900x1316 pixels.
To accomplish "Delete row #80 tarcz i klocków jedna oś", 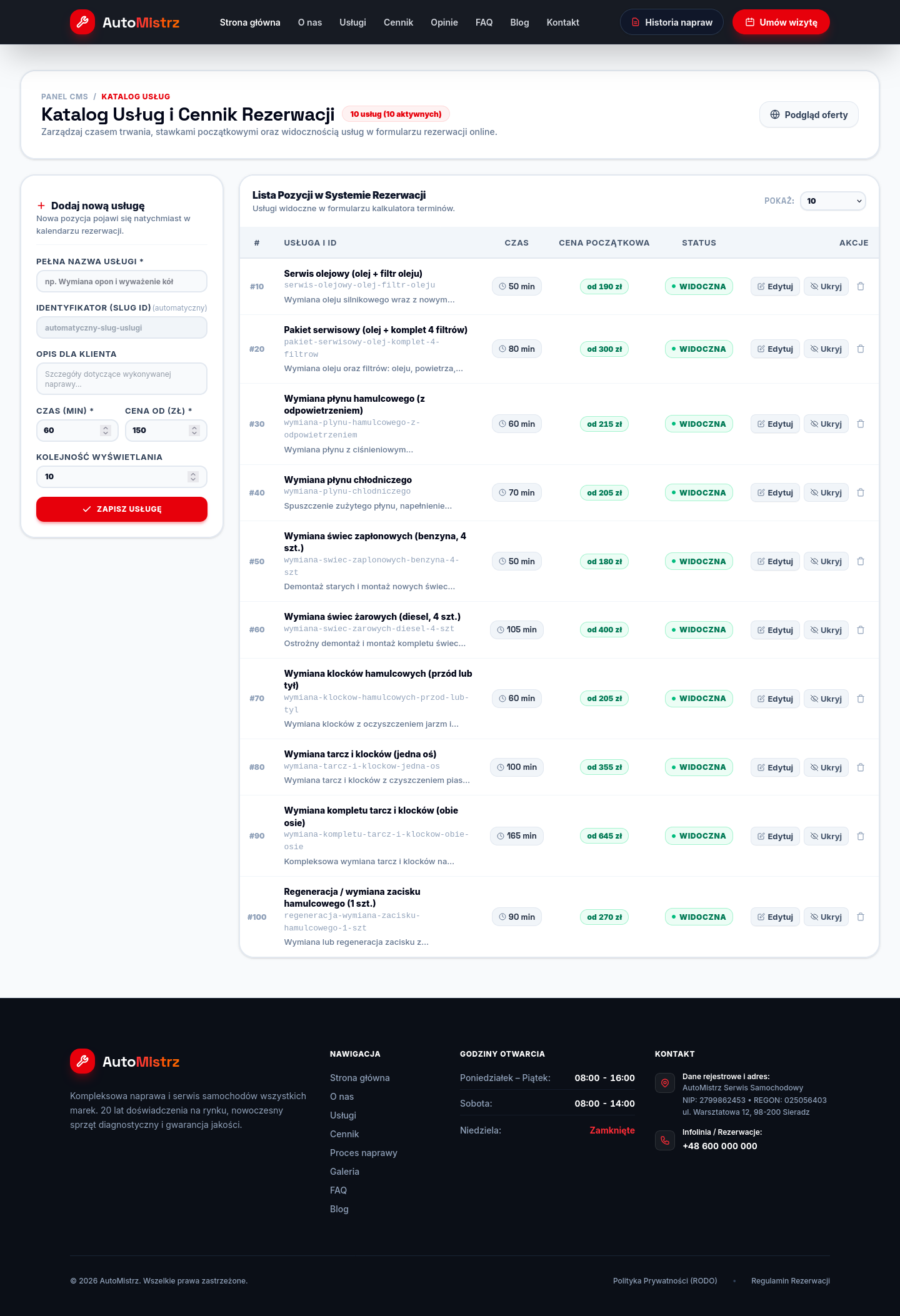I will point(861,767).
